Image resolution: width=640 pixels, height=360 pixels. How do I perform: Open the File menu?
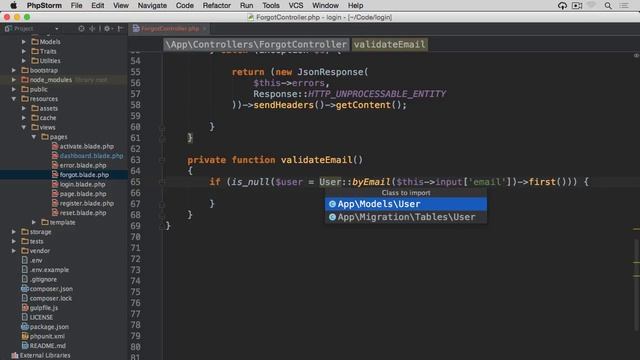76,5
